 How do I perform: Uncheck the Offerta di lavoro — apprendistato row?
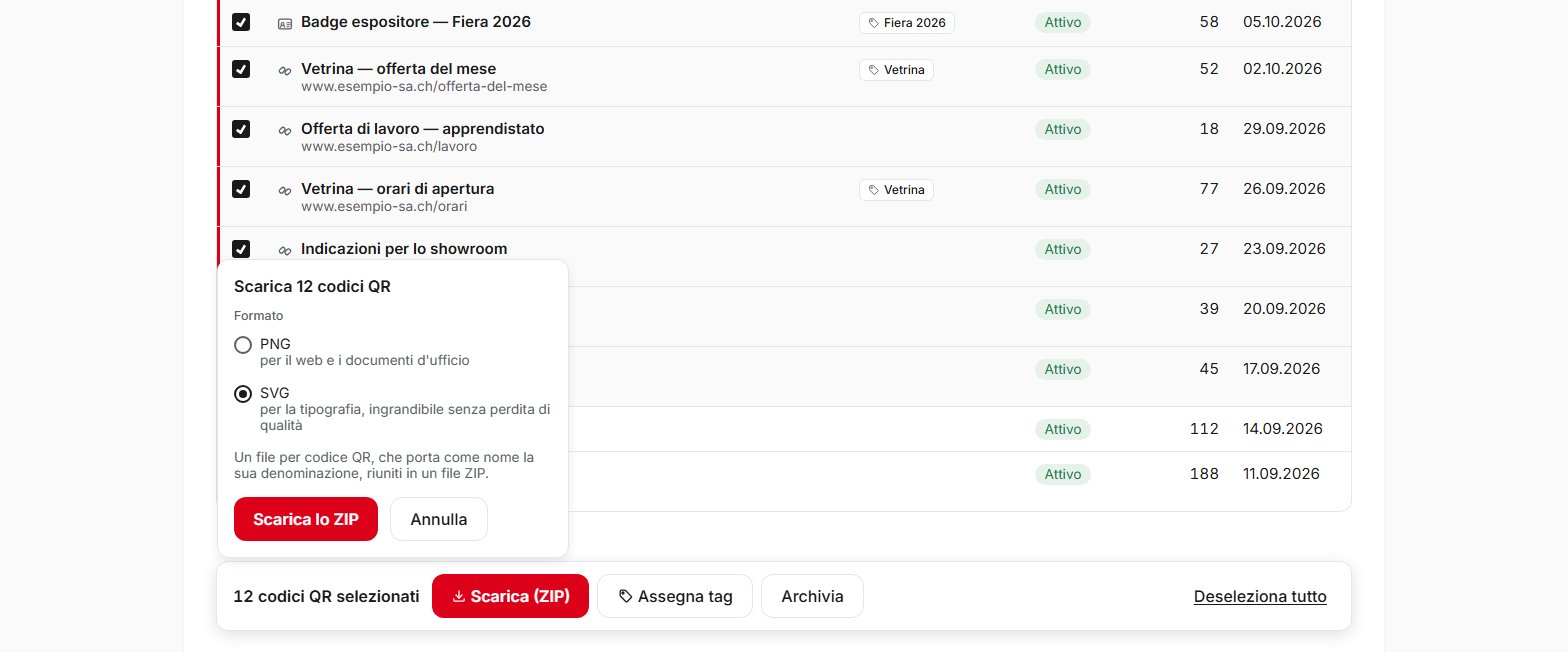pos(241,129)
